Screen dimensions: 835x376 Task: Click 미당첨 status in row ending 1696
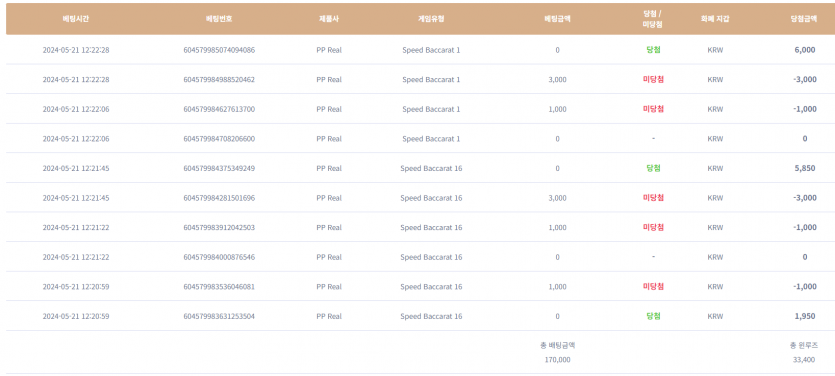click(653, 198)
